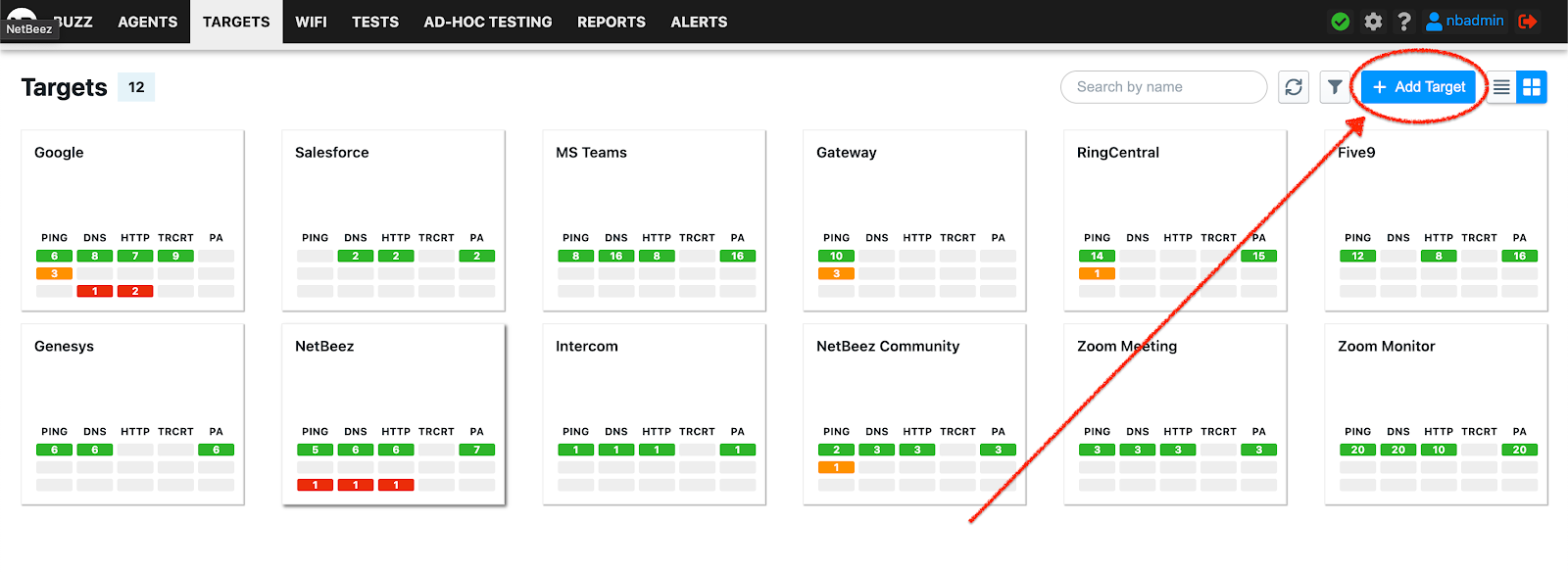Click Genesys green PA count 6
The height and width of the screenshot is (572, 1568).
tap(217, 450)
